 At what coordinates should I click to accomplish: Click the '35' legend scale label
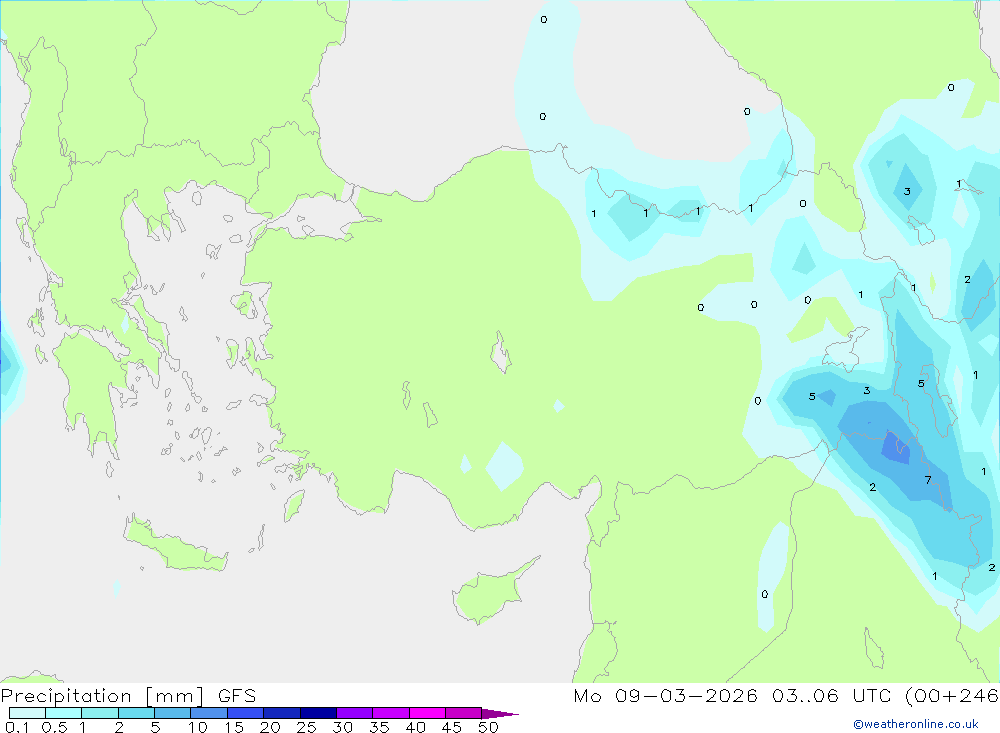(379, 727)
